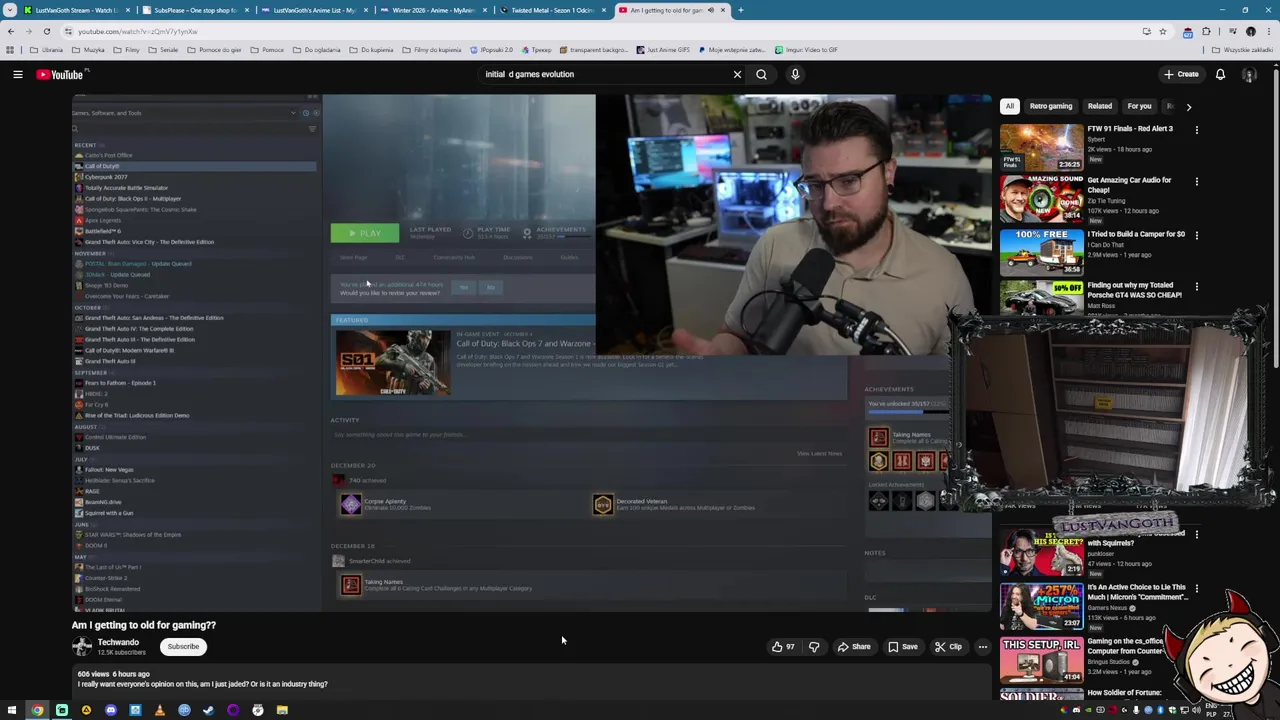Open File Explorer from the taskbar
The height and width of the screenshot is (720, 1280).
282,710
